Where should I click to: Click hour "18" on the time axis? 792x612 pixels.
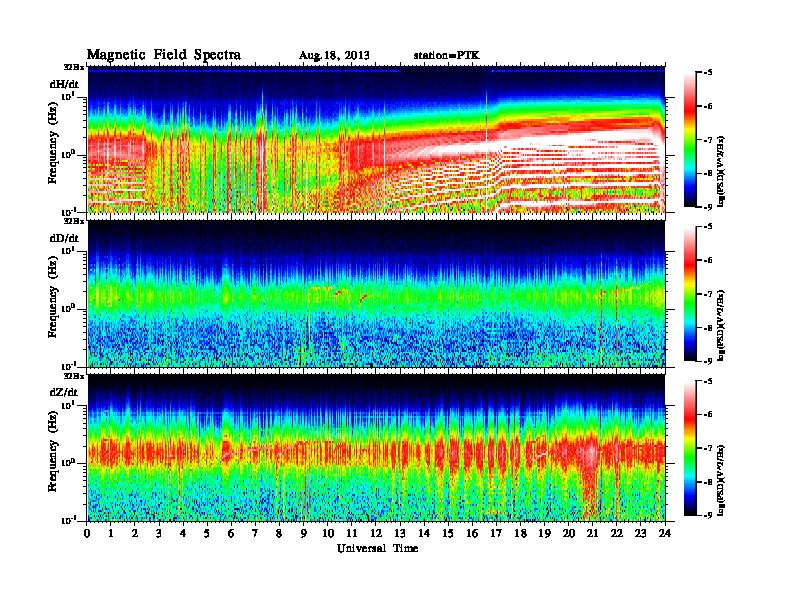point(520,533)
